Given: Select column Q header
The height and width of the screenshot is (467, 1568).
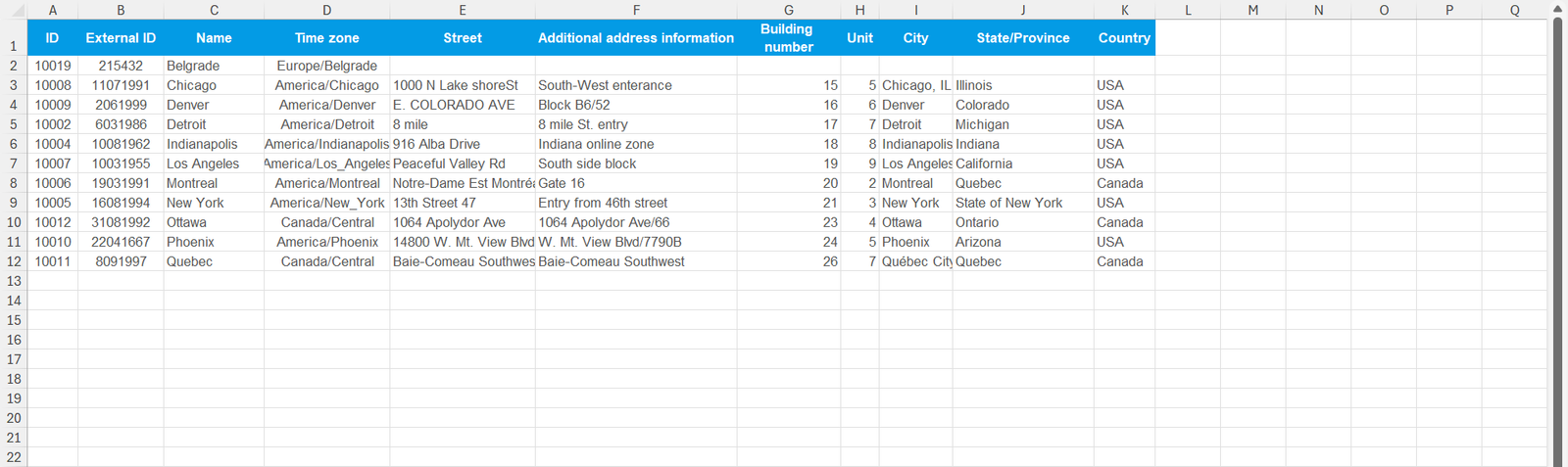Looking at the screenshot, I should 1514,10.
